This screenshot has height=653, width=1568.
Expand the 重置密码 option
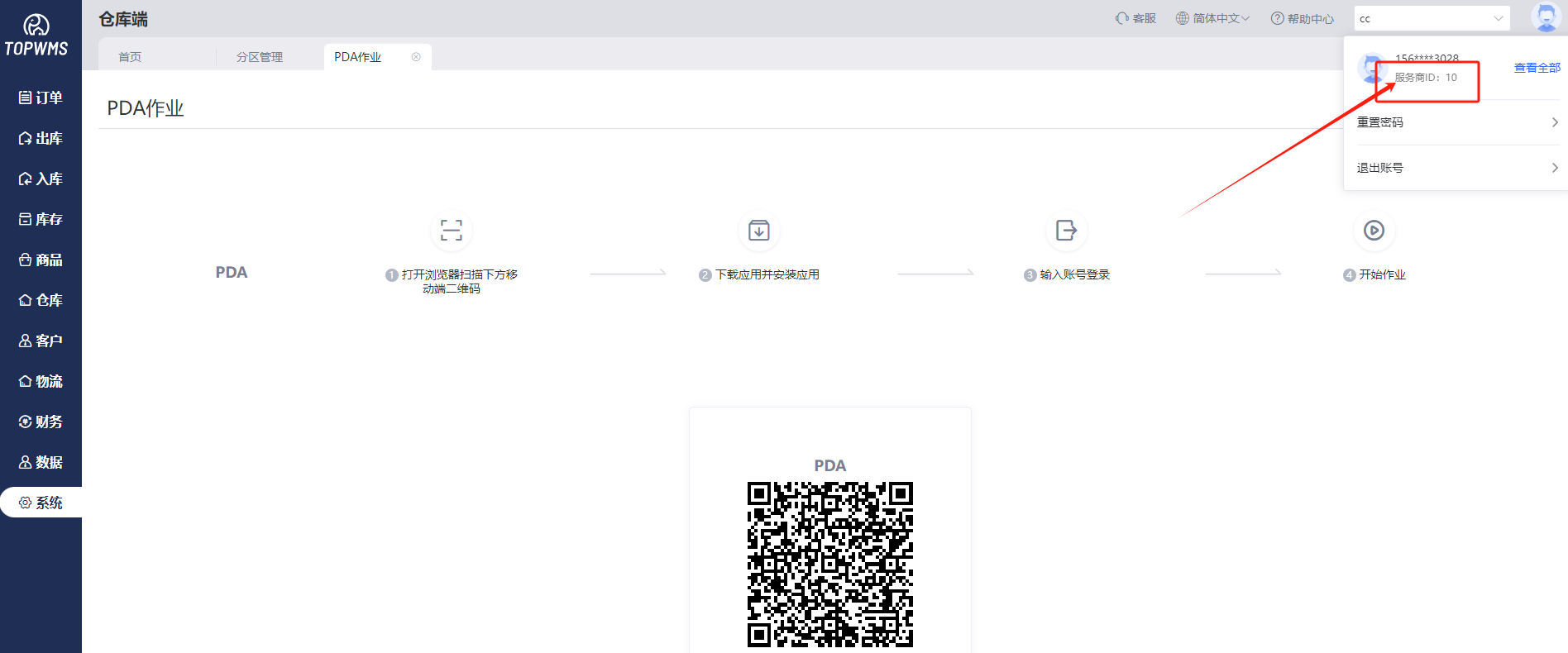click(1456, 122)
